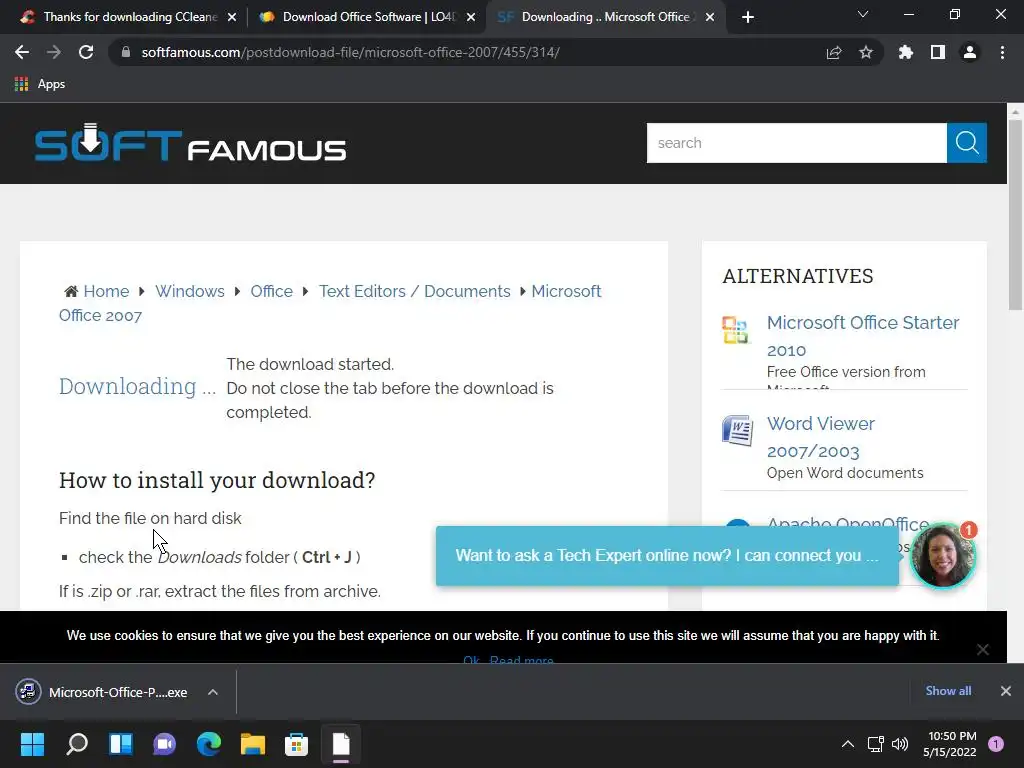
Task: Open network status in system tray
Action: [x=875, y=744]
